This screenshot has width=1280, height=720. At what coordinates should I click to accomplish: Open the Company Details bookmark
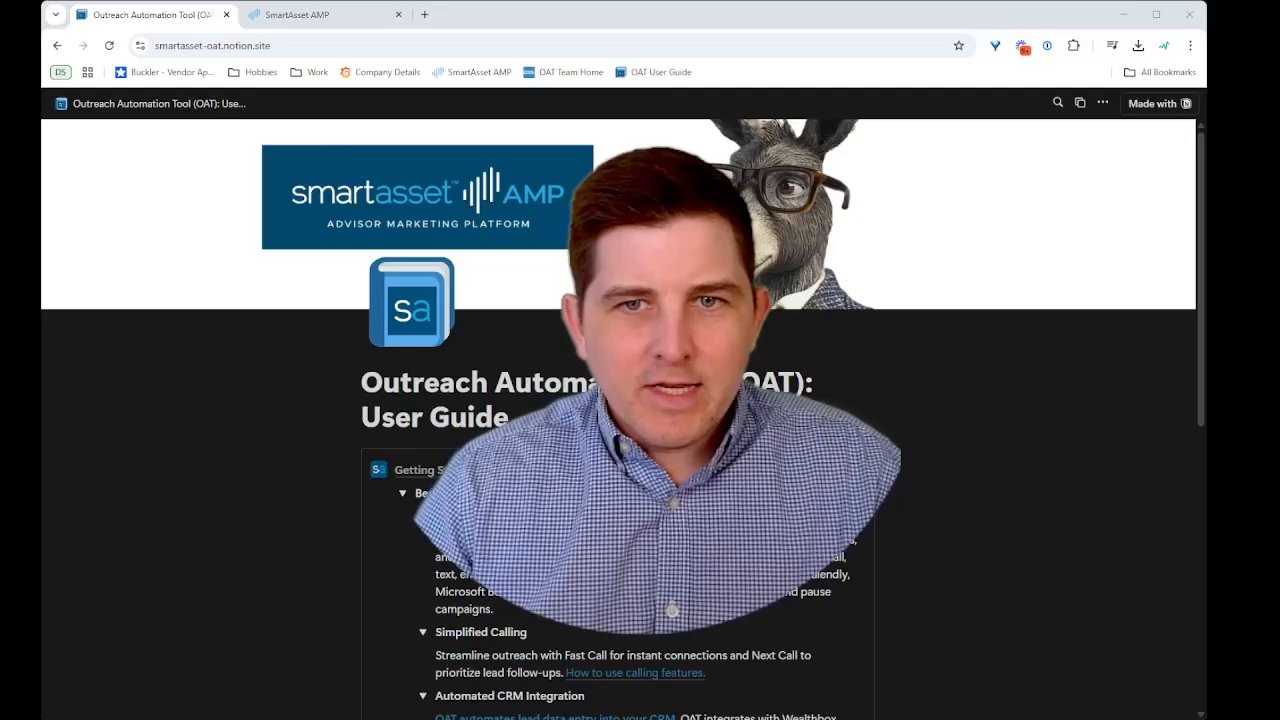coord(380,72)
